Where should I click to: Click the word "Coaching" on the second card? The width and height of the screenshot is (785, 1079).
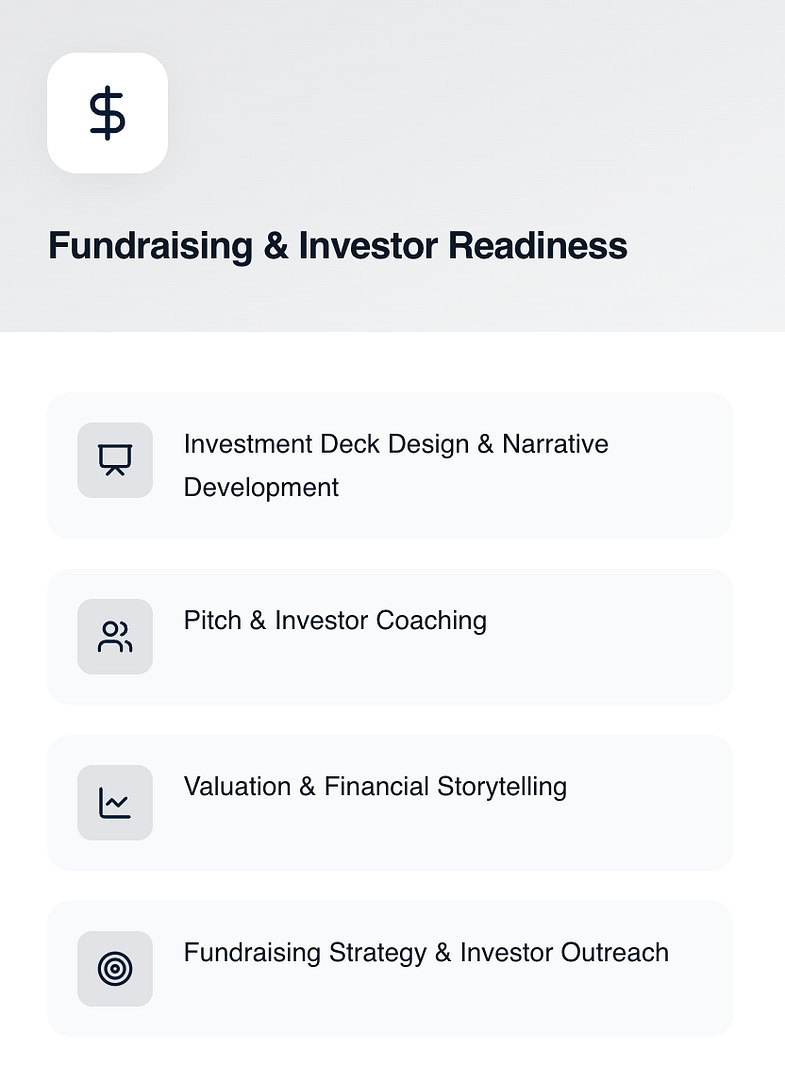(431, 621)
